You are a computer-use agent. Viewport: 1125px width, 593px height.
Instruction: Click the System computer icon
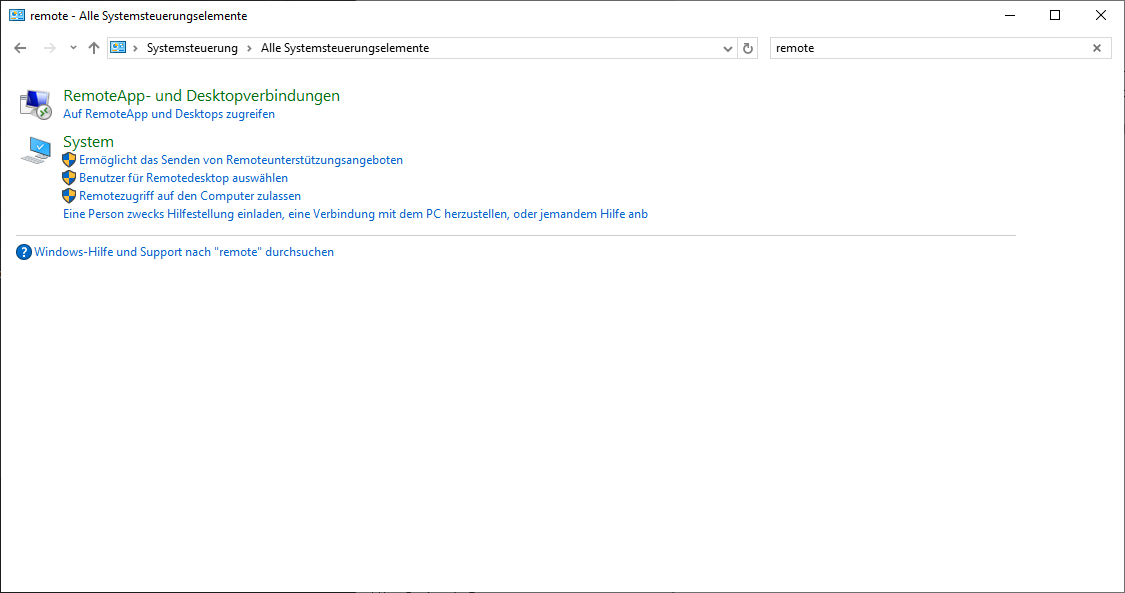[x=36, y=150]
